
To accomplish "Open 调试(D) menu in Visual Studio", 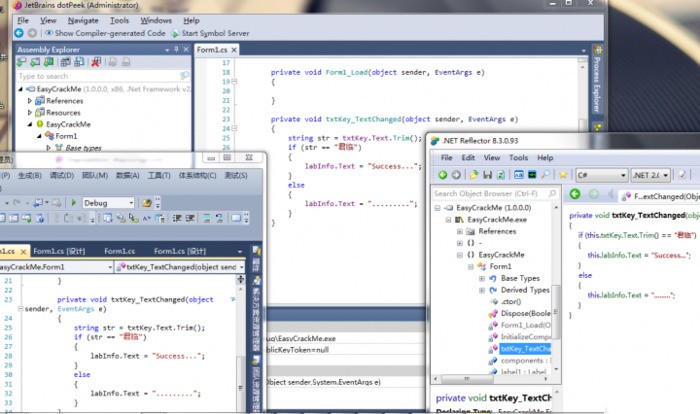I will pos(62,176).
